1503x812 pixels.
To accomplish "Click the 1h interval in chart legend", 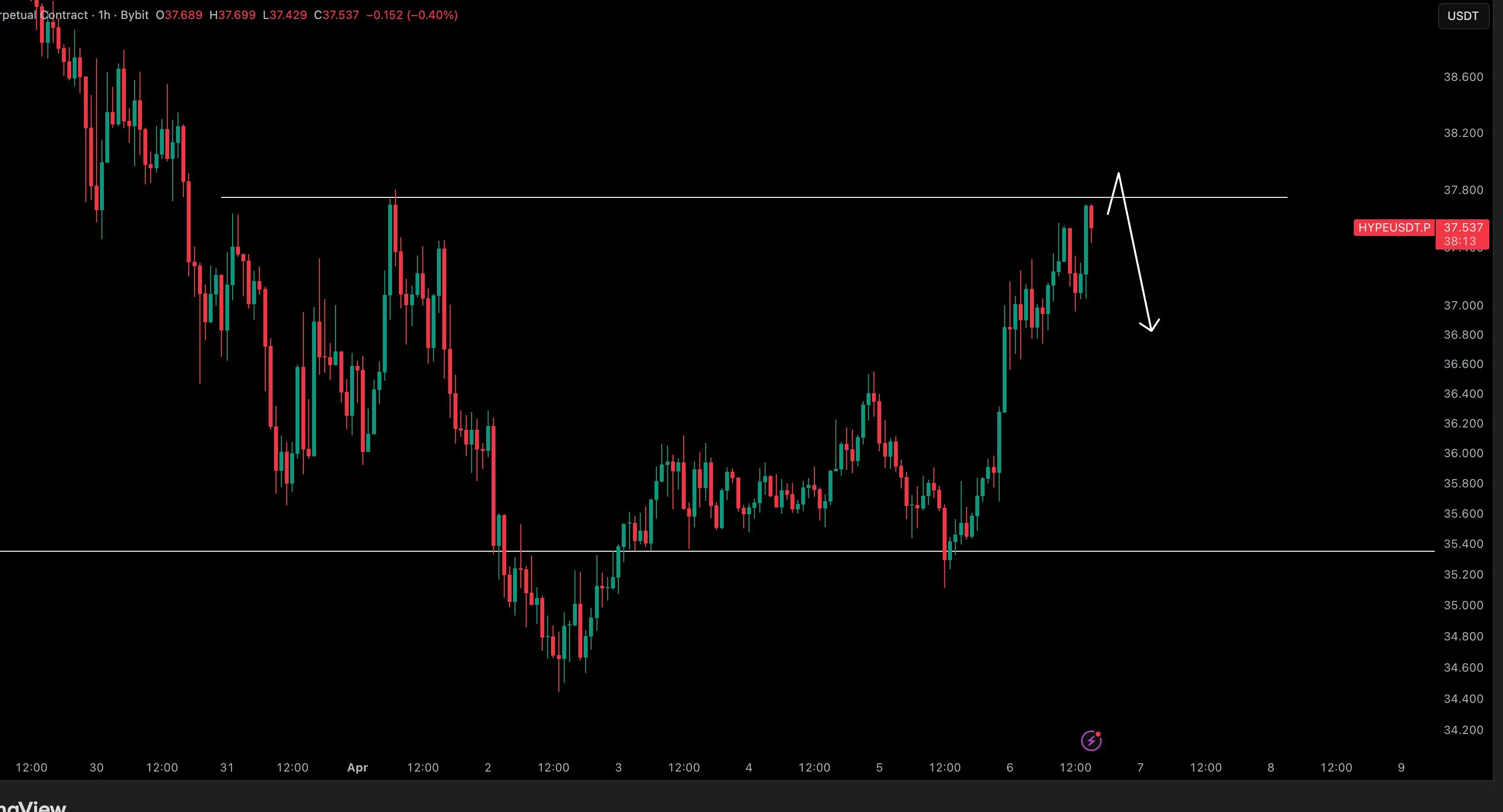I will tap(104, 15).
